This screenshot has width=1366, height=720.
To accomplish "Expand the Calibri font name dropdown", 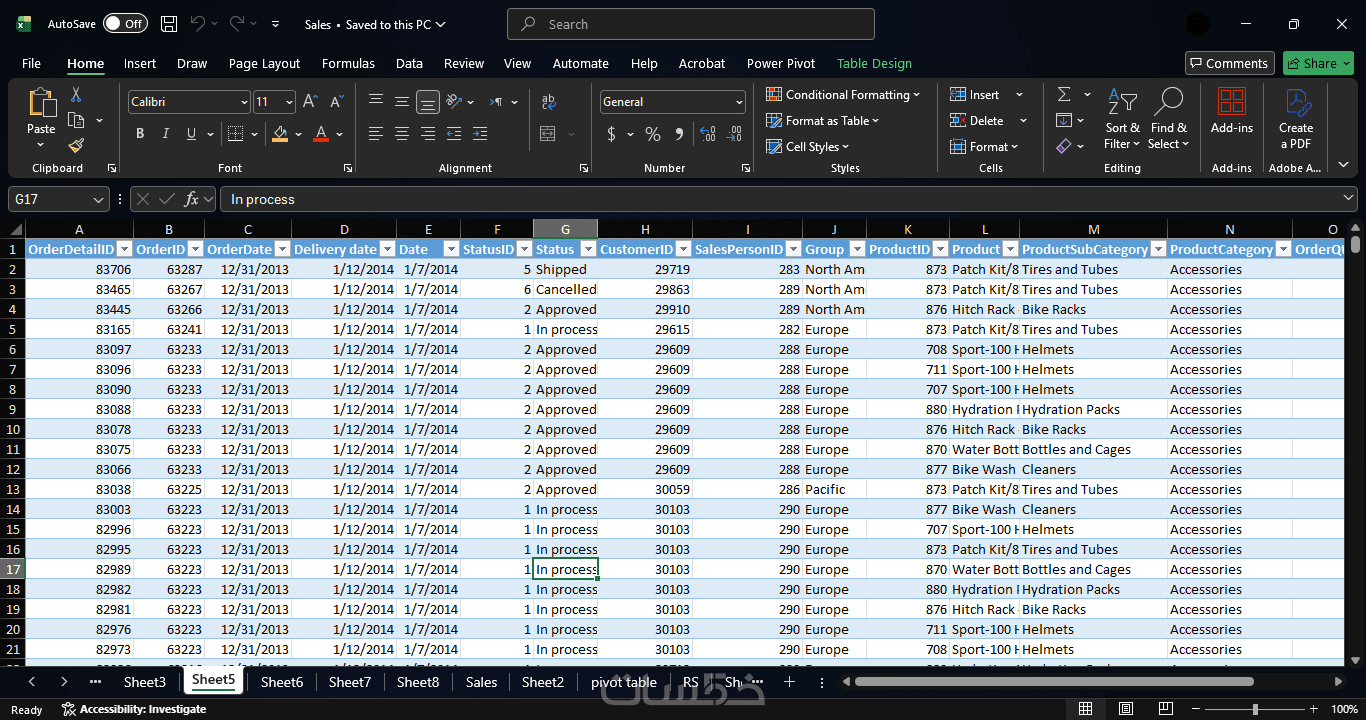I will click(244, 102).
